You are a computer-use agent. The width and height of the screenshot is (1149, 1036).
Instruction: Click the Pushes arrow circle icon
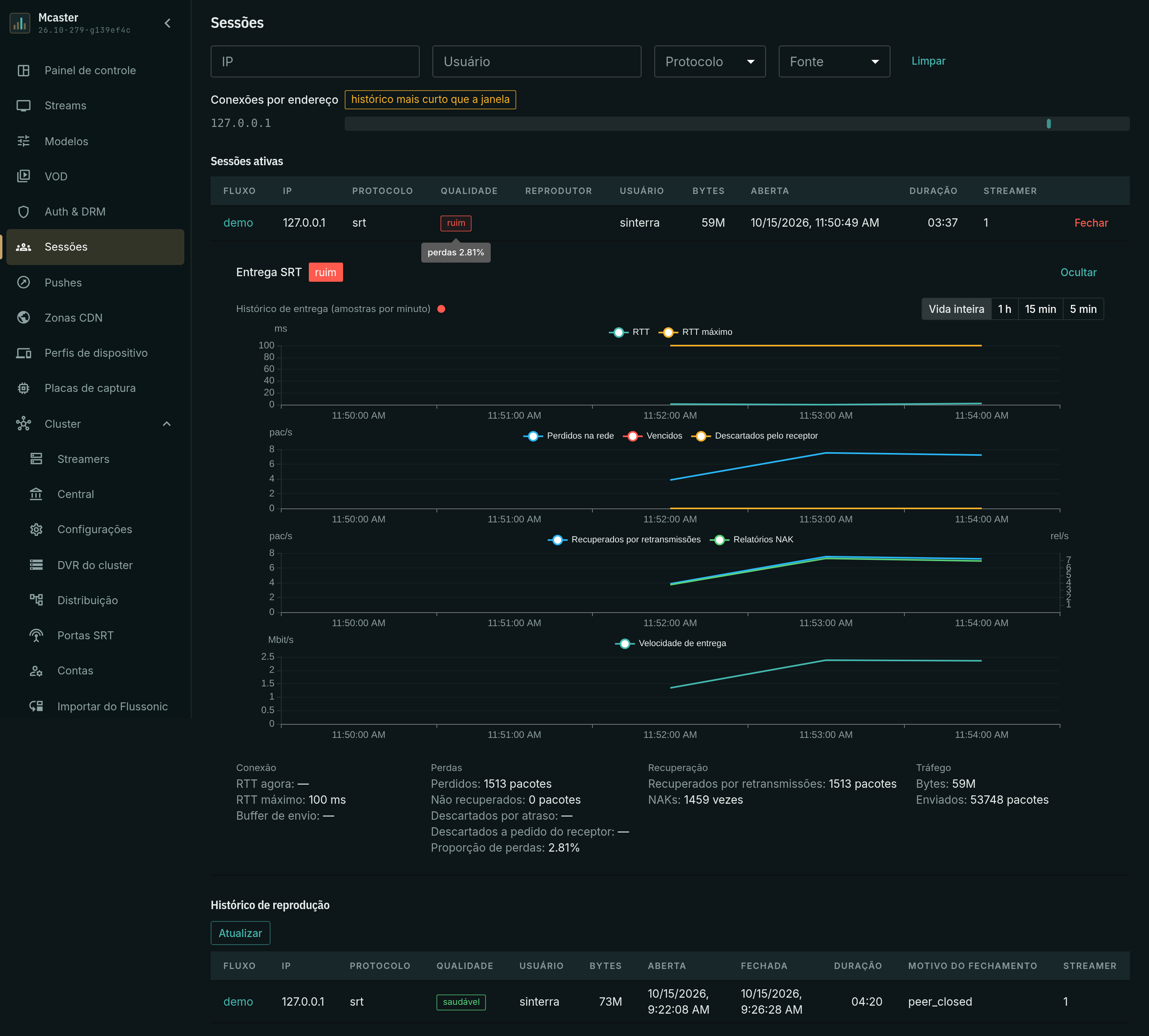[x=23, y=282]
